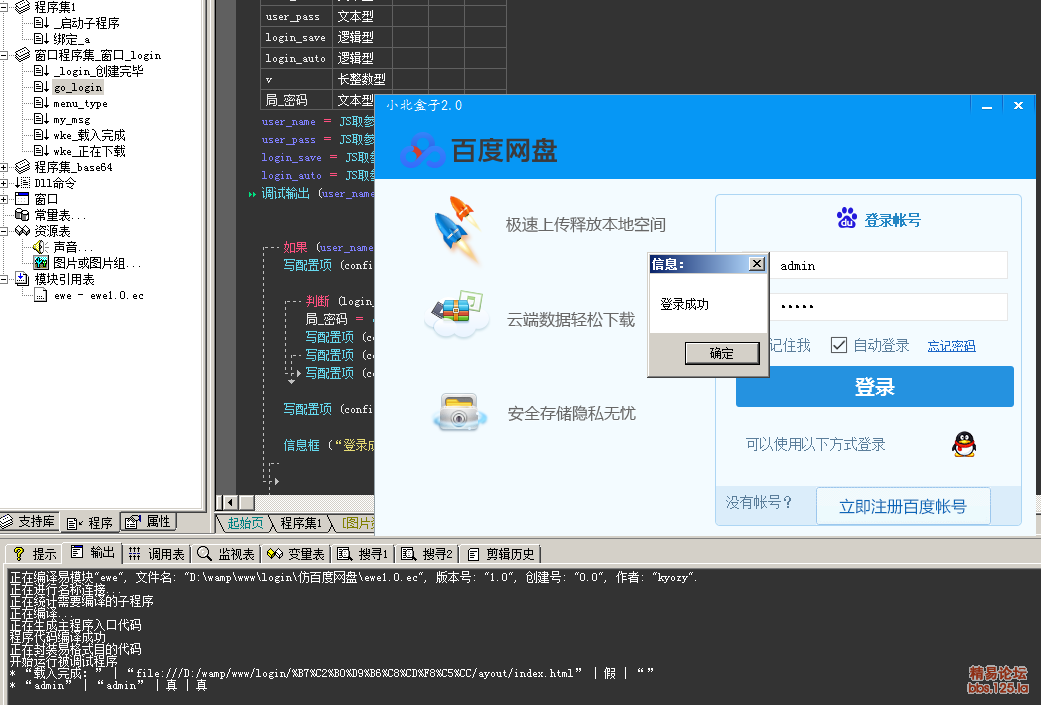Viewport: 1041px width, 705px height.
Task: Switch to the 变量表 tab
Action: (x=296, y=554)
